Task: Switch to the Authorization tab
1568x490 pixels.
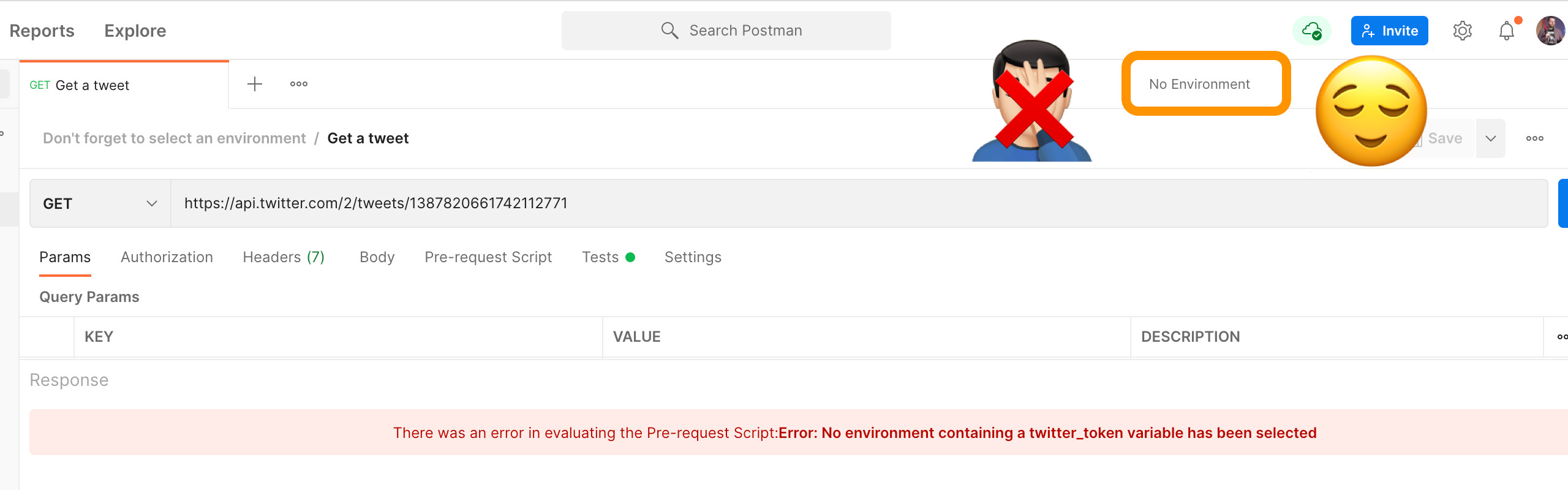Action: [x=167, y=257]
